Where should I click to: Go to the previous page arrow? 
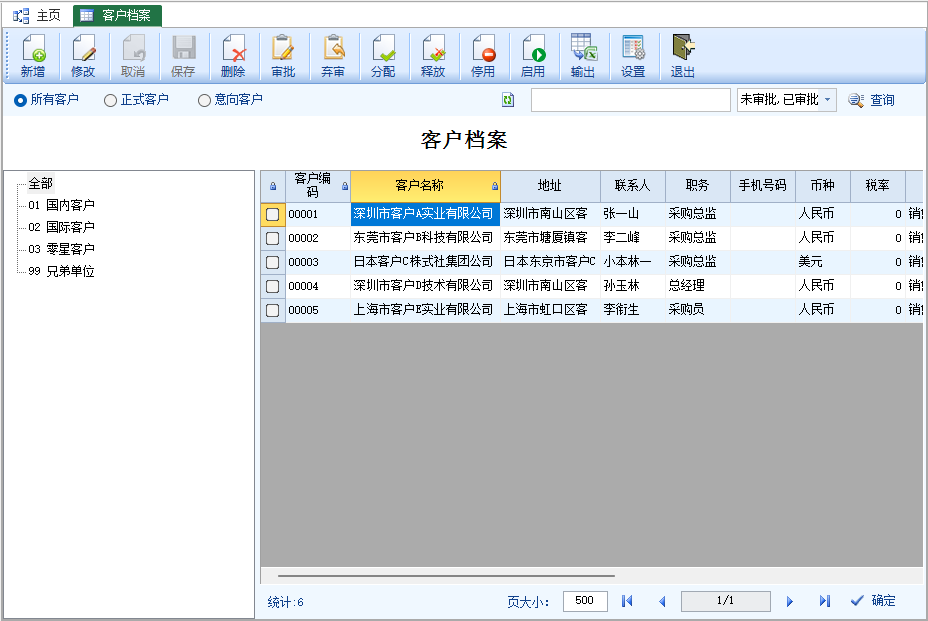(x=662, y=601)
